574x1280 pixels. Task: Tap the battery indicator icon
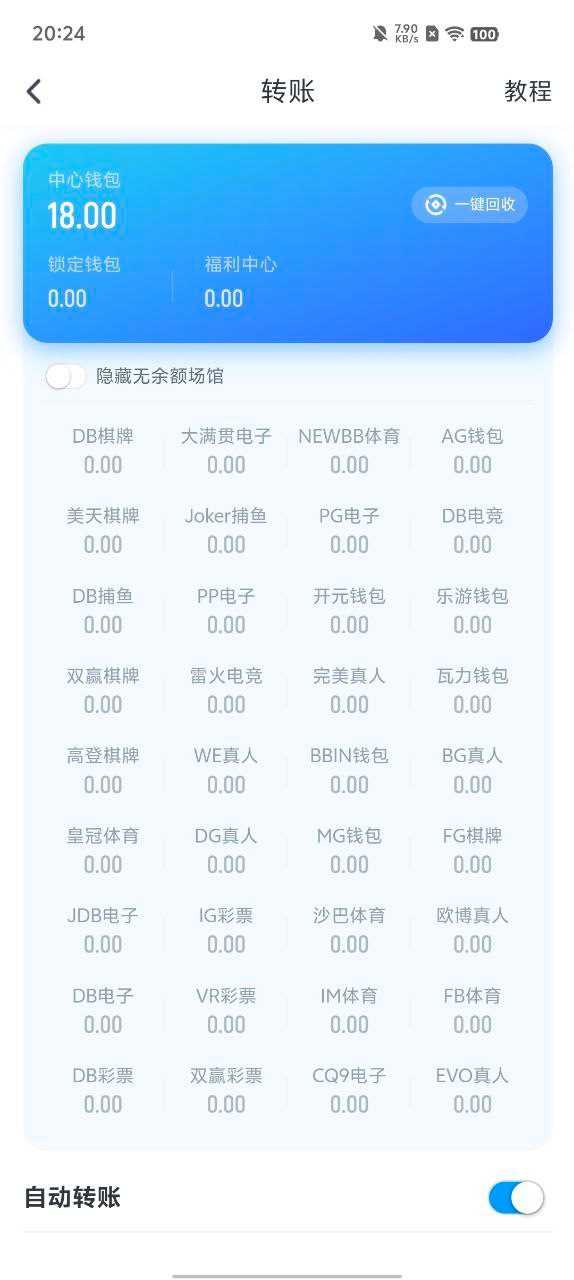pyautogui.click(x=484, y=33)
